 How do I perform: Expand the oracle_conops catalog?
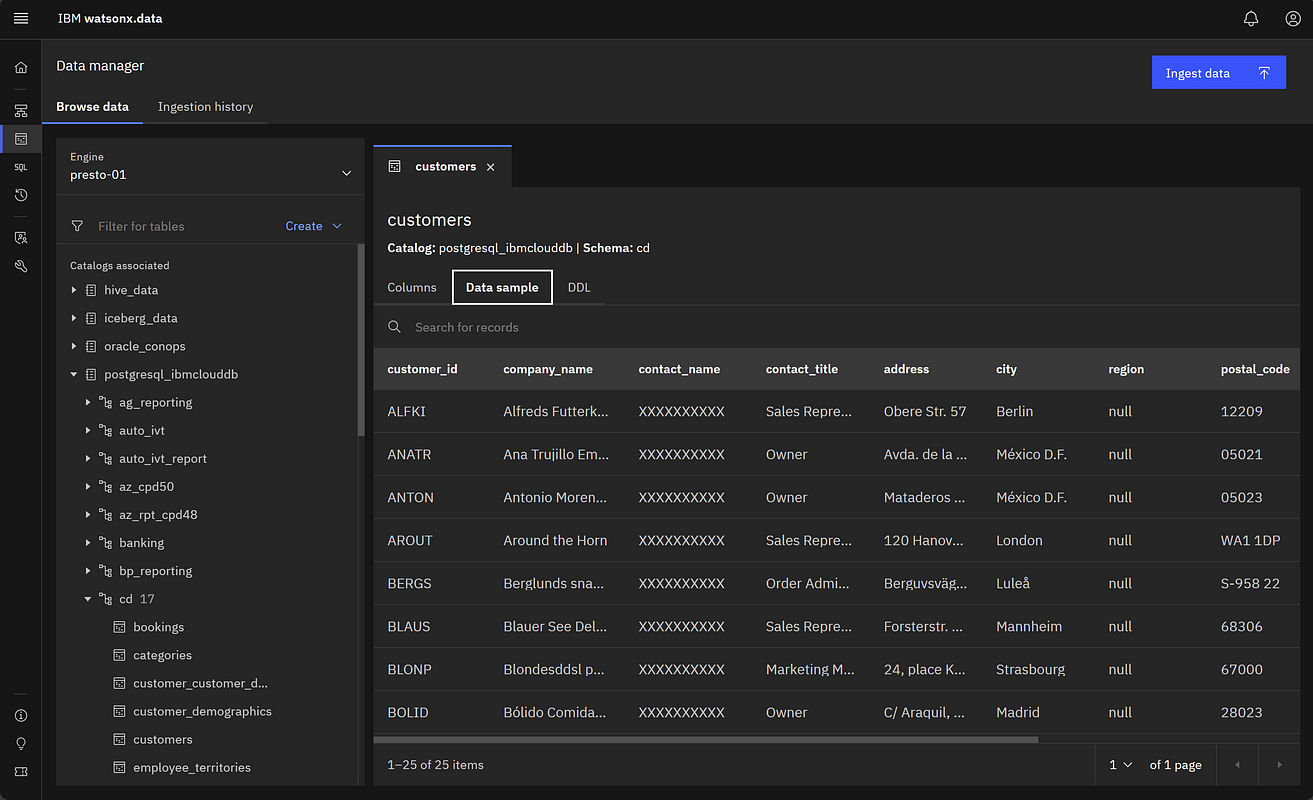pyautogui.click(x=74, y=346)
